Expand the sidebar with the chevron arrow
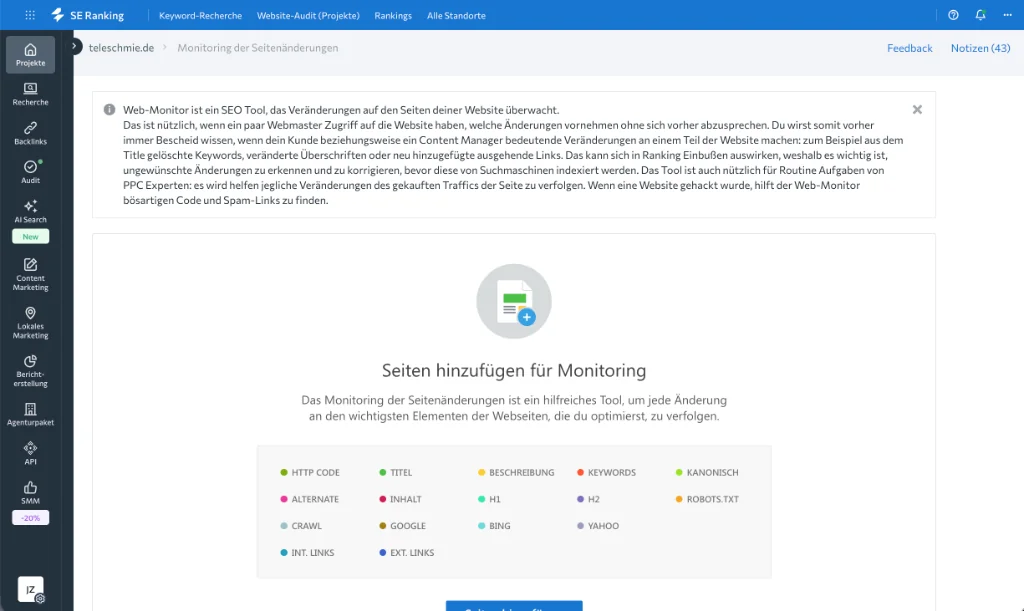The width and height of the screenshot is (1024, 611). tap(74, 46)
